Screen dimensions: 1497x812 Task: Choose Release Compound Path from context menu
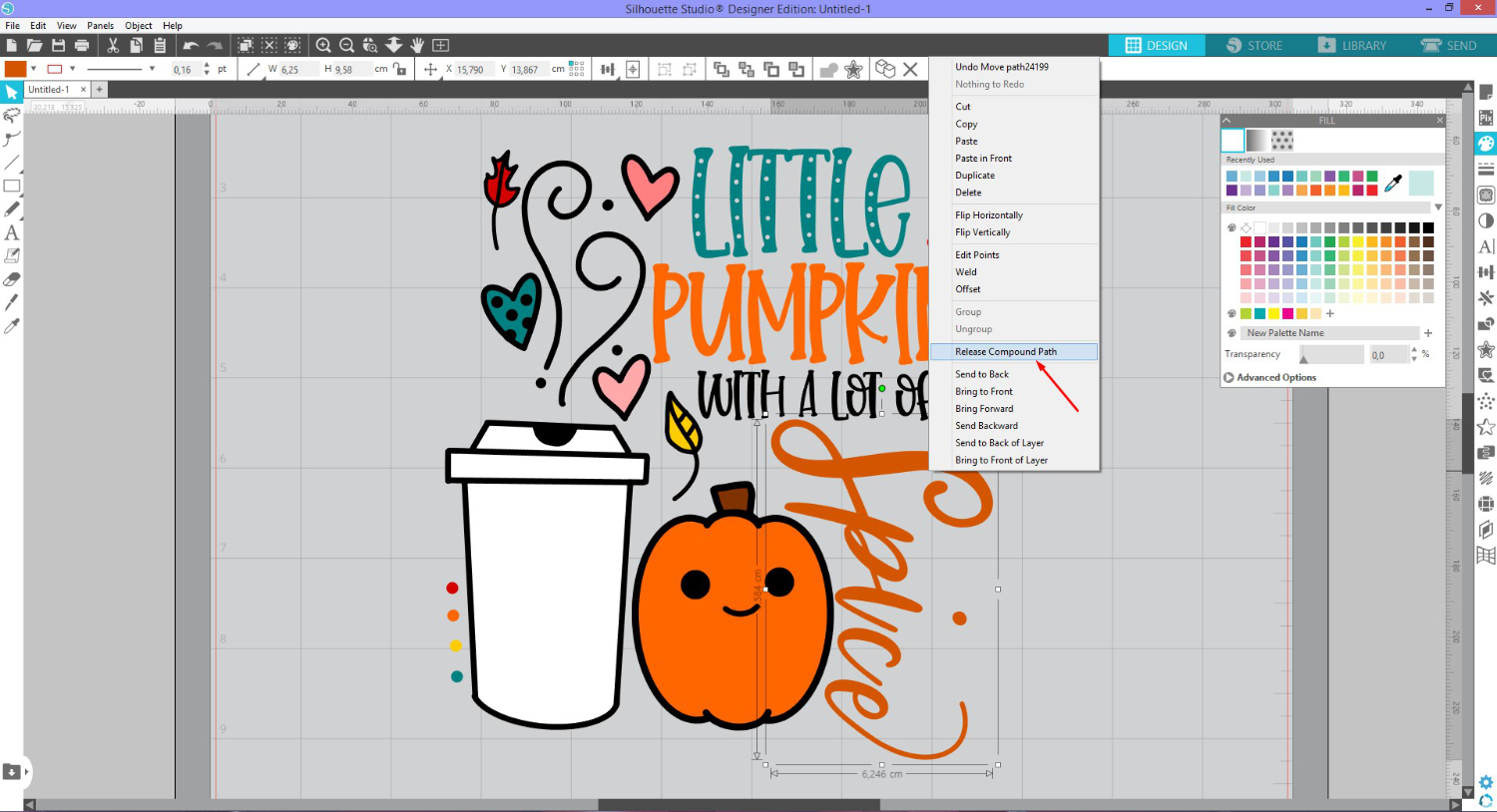(1006, 351)
